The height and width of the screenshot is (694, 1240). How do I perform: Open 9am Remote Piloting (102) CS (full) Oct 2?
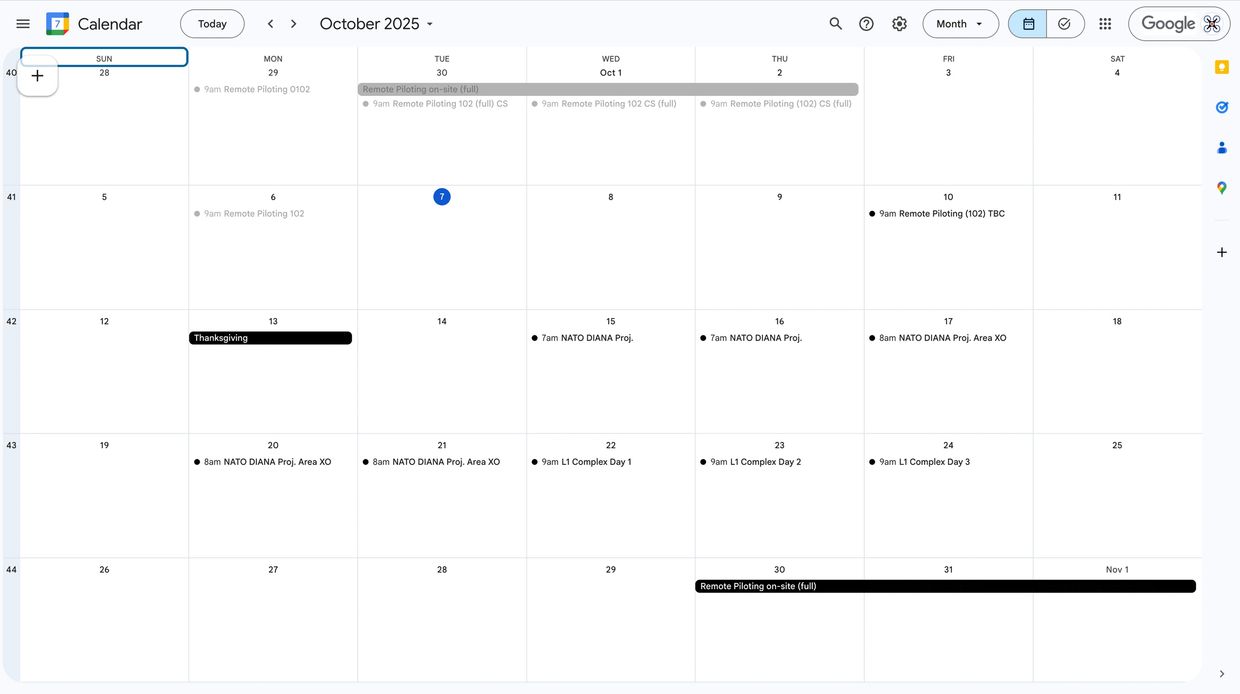point(779,104)
